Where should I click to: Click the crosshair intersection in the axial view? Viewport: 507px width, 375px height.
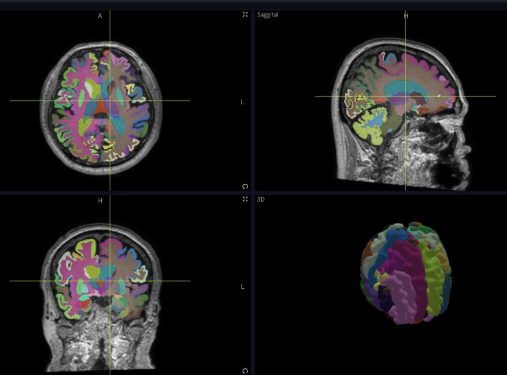click(x=110, y=100)
